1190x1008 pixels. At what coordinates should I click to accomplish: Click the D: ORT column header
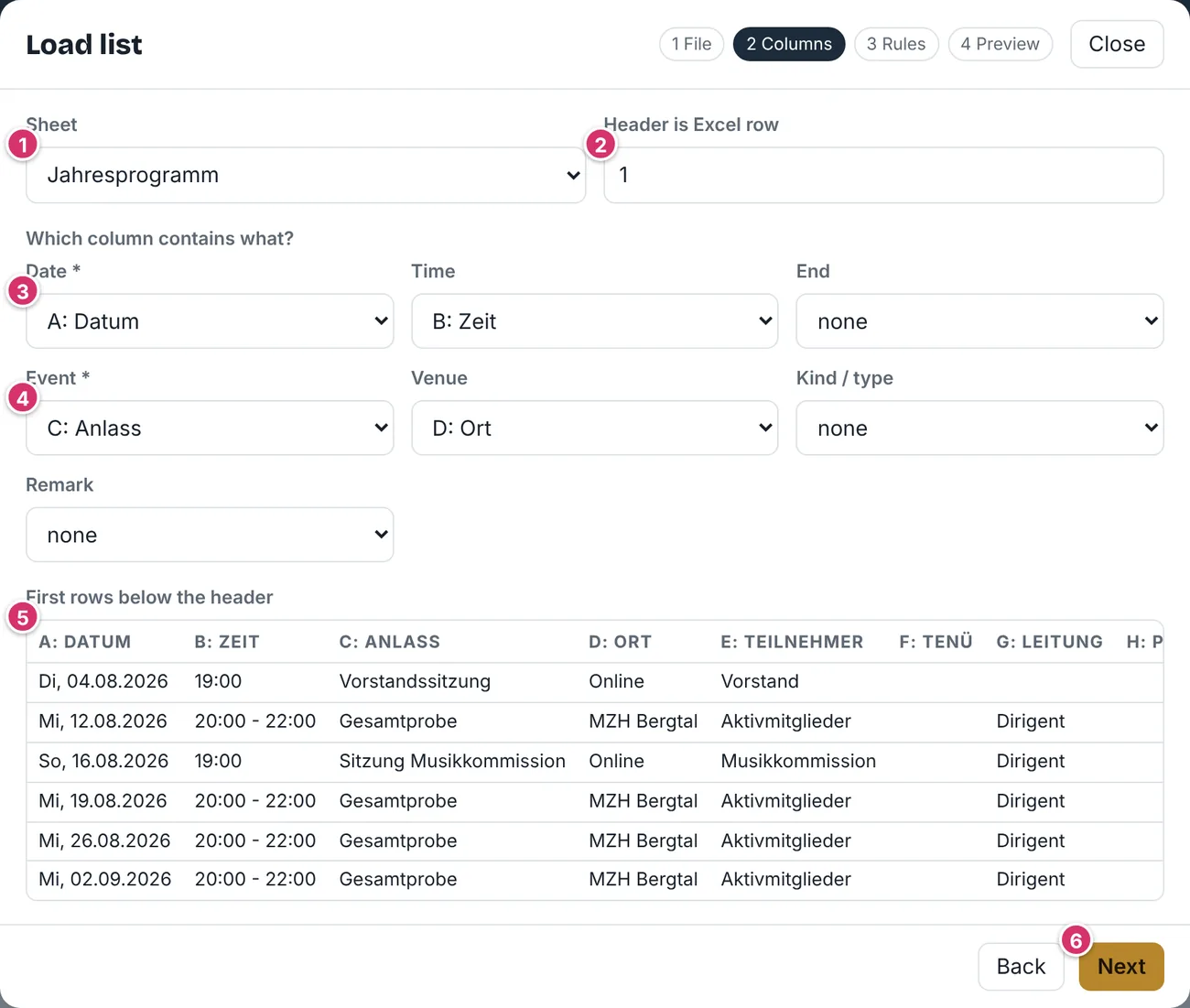pos(621,642)
